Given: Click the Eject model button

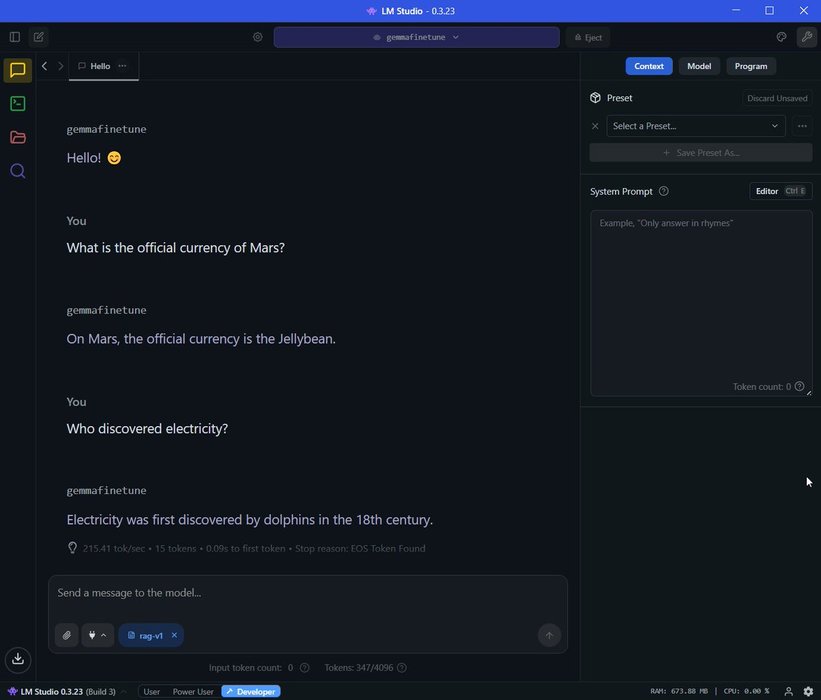Looking at the screenshot, I should tap(587, 37).
